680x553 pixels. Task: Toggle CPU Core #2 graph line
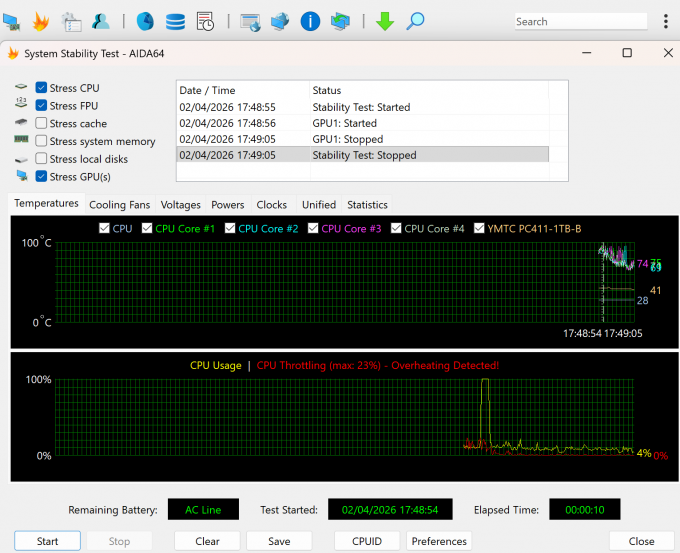(230, 228)
